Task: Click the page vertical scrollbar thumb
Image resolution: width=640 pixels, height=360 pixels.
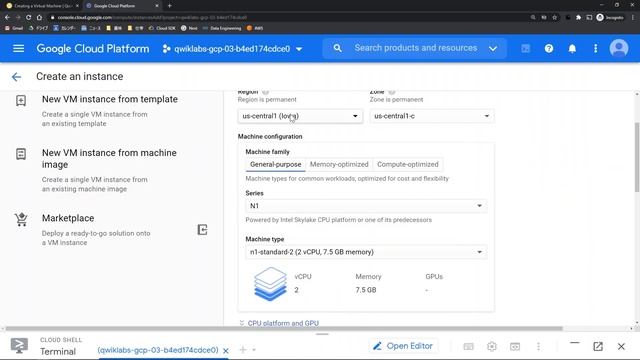Action: 637,157
